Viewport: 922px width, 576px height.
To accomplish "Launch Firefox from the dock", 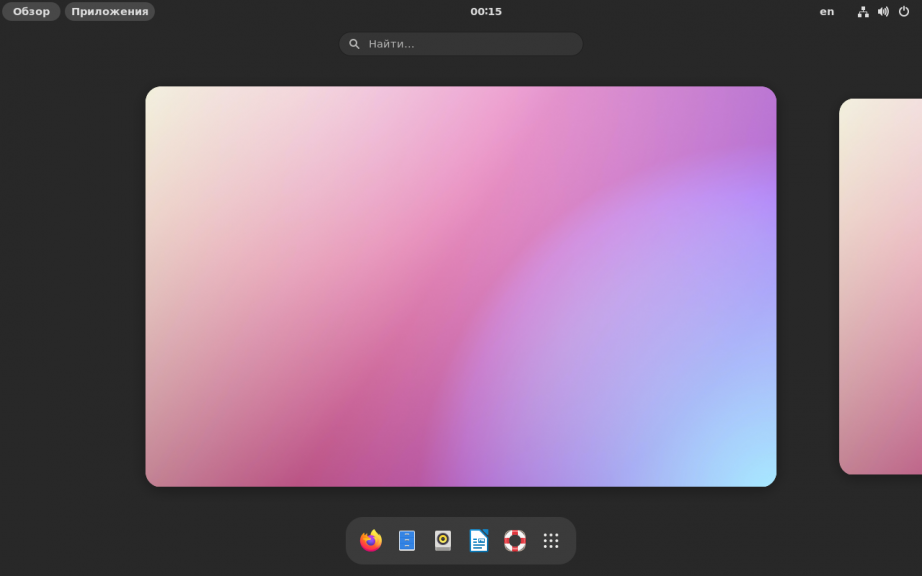I will click(371, 541).
